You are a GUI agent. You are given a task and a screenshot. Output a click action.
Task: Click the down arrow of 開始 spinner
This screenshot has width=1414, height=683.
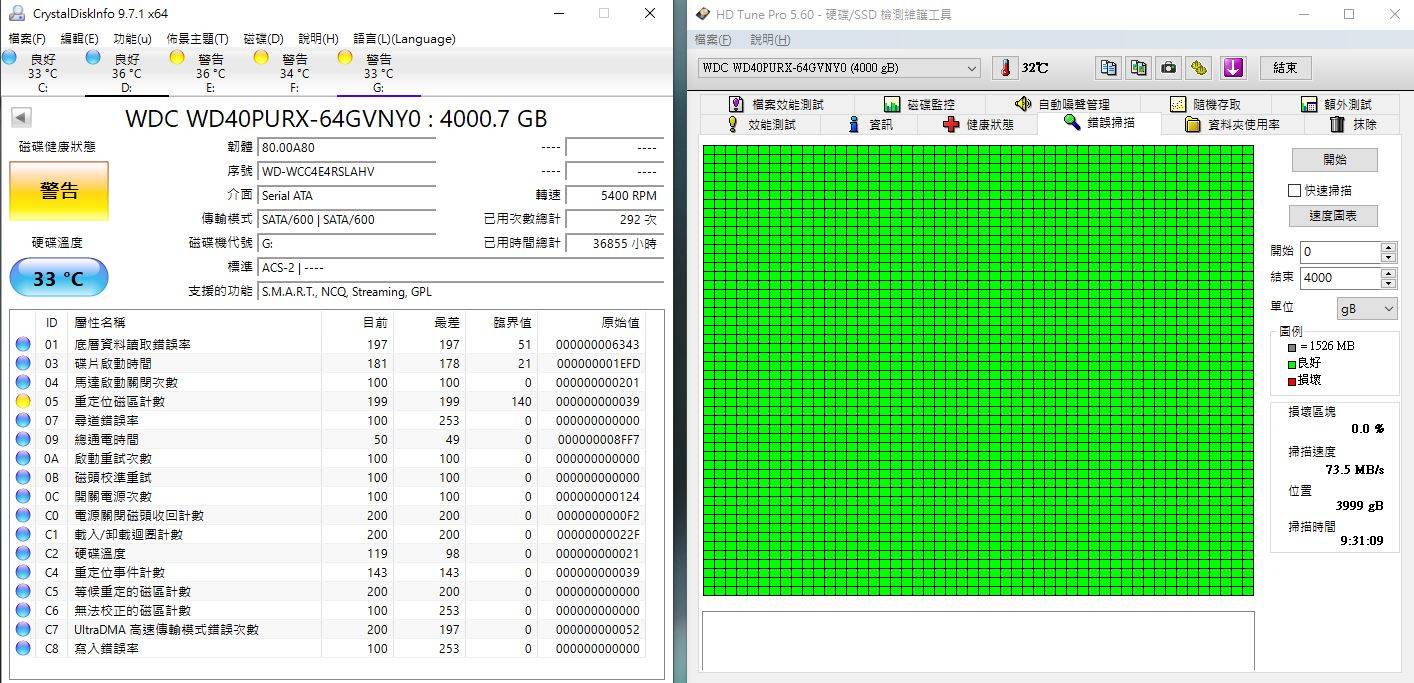tap(1388, 257)
